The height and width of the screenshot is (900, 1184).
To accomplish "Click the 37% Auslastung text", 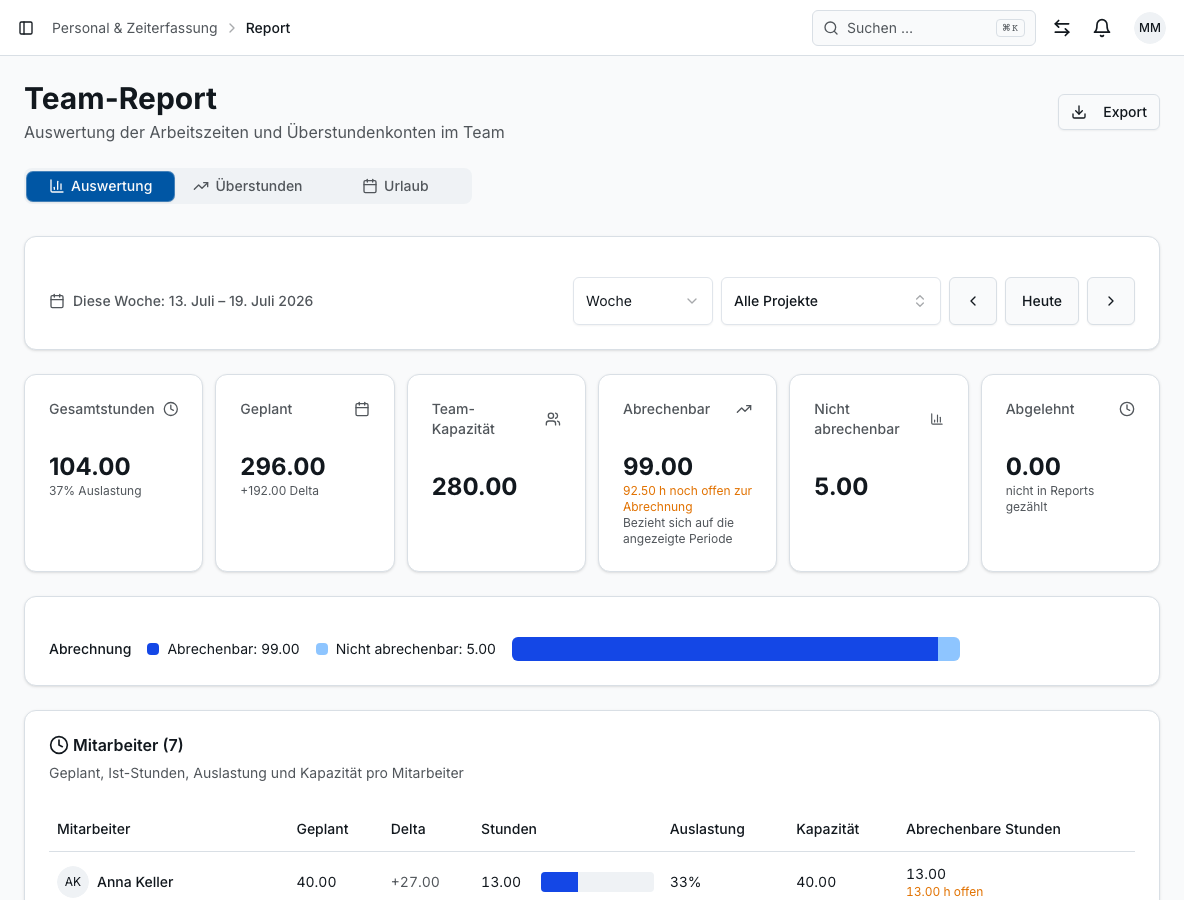I will 95,491.
